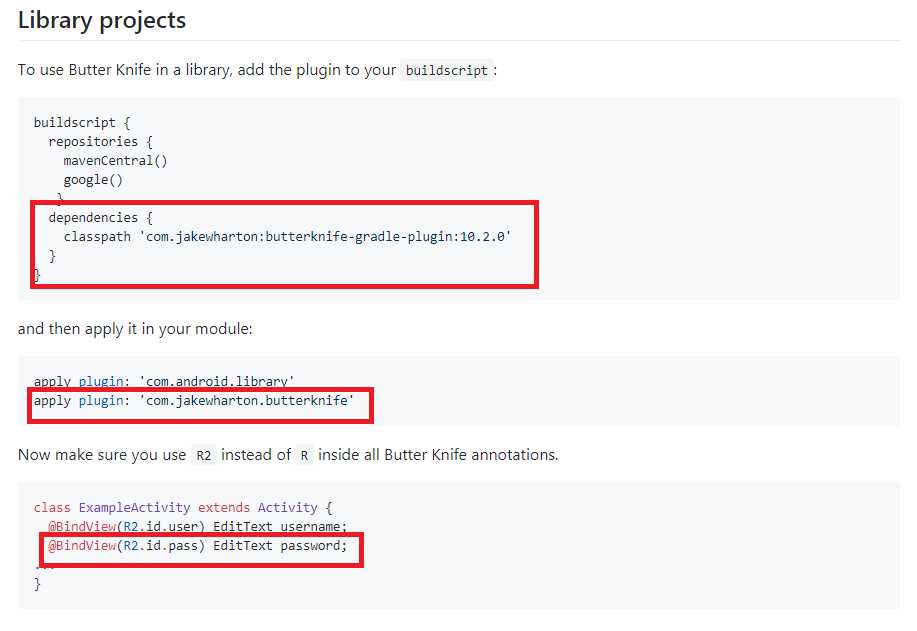Screen dimensions: 917x631
Task: Click the ExampleActivity class name
Action: (x=135, y=507)
